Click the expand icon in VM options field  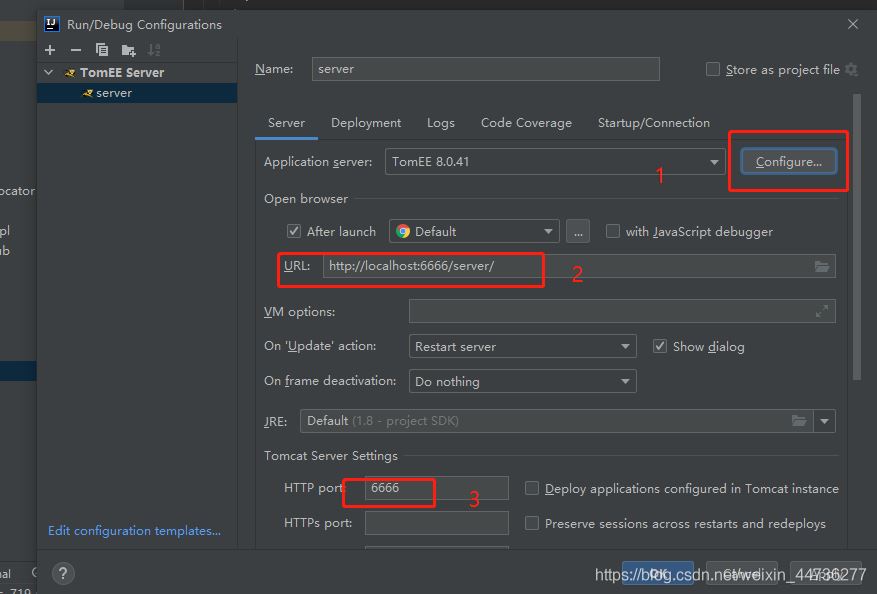coord(822,312)
